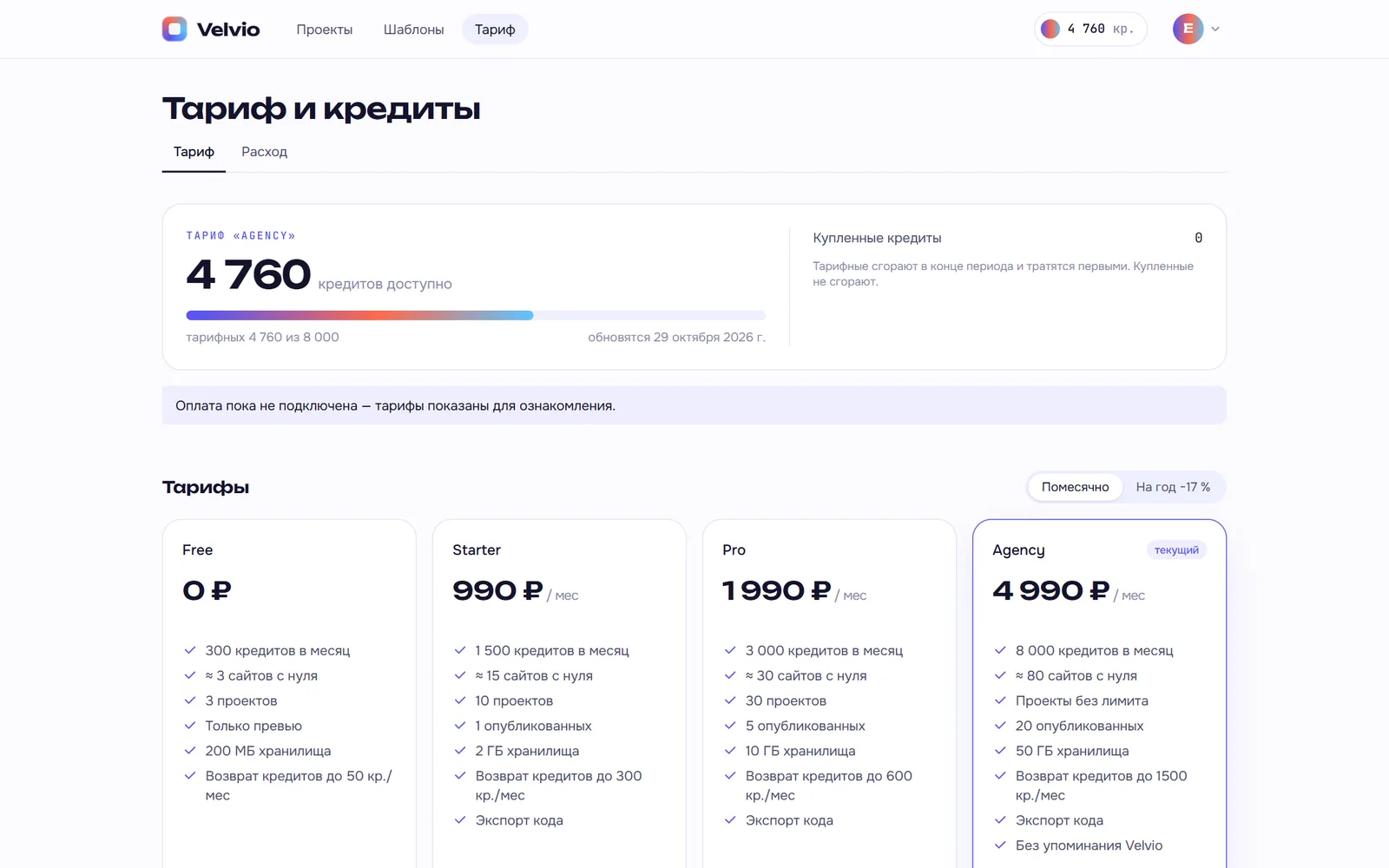The width and height of the screenshot is (1389, 868).
Task: Click checkmark beside 10 ГБ хранилища
Action: pyautogui.click(x=730, y=751)
